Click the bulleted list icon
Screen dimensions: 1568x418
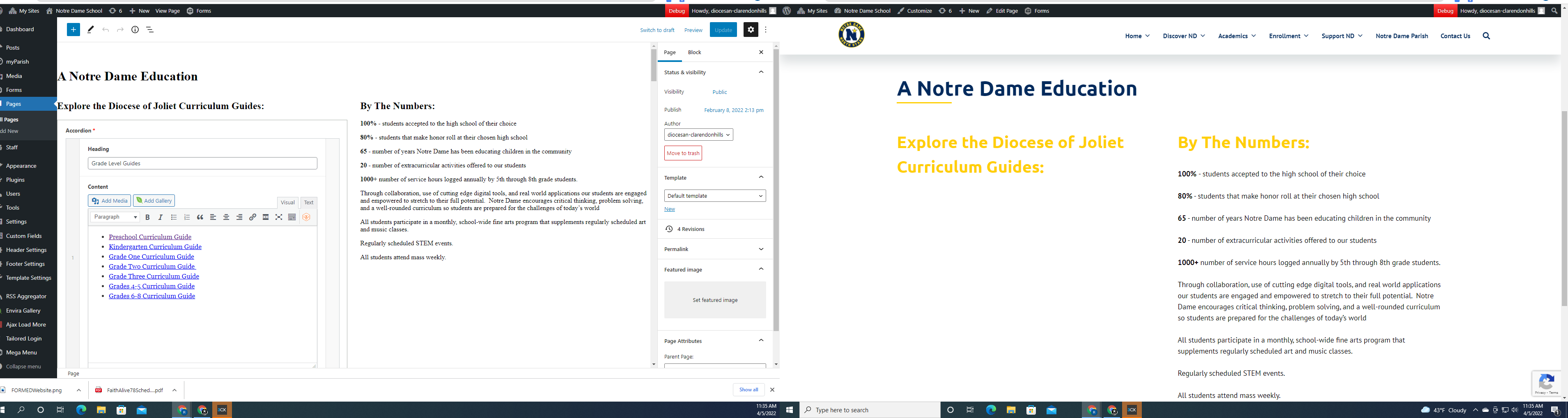click(x=174, y=217)
